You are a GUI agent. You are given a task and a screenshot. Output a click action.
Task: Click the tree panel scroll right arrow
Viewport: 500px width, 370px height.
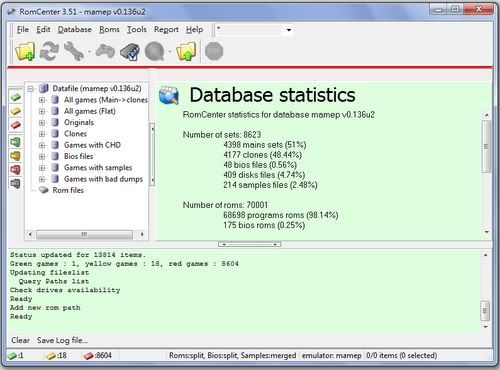142,235
